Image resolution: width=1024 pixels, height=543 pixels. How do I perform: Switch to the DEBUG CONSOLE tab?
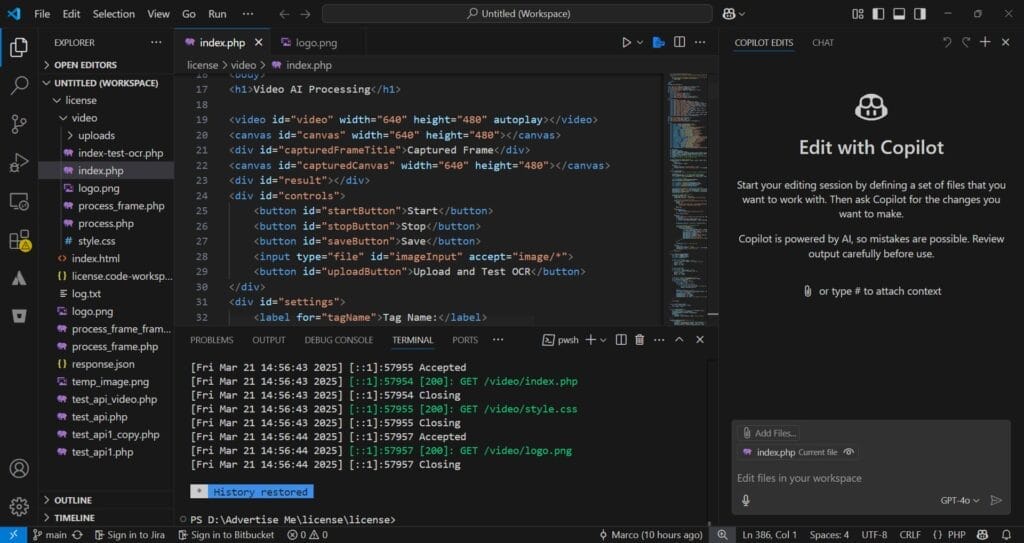tap(338, 340)
